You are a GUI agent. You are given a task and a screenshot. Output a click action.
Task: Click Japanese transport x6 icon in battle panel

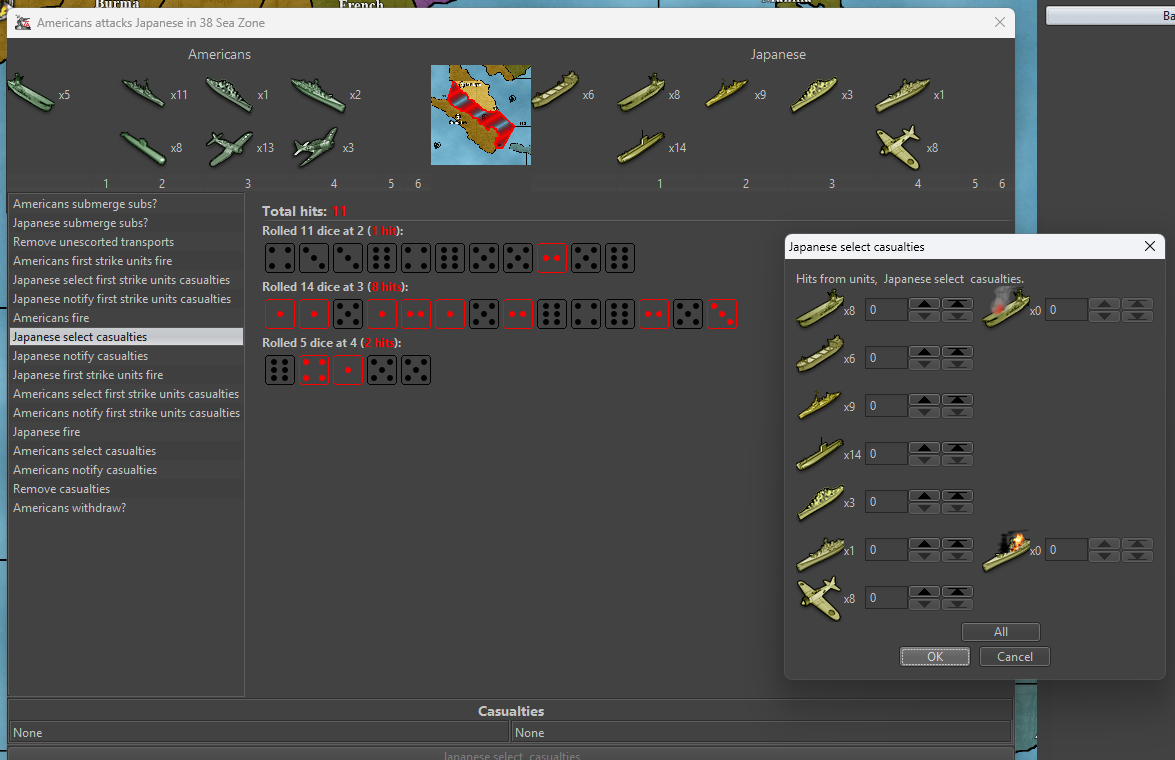click(555, 90)
